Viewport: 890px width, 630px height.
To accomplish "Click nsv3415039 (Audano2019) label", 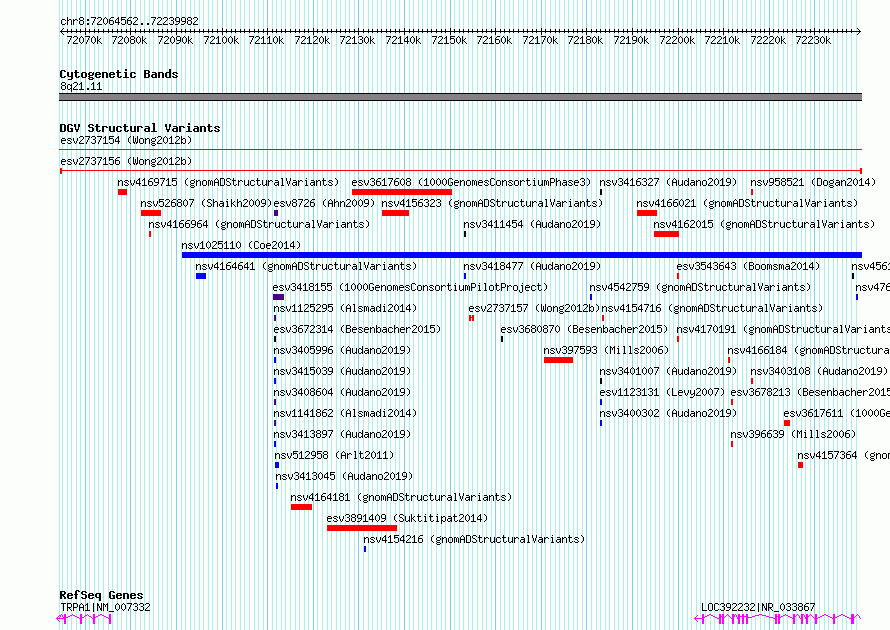I will [x=342, y=371].
